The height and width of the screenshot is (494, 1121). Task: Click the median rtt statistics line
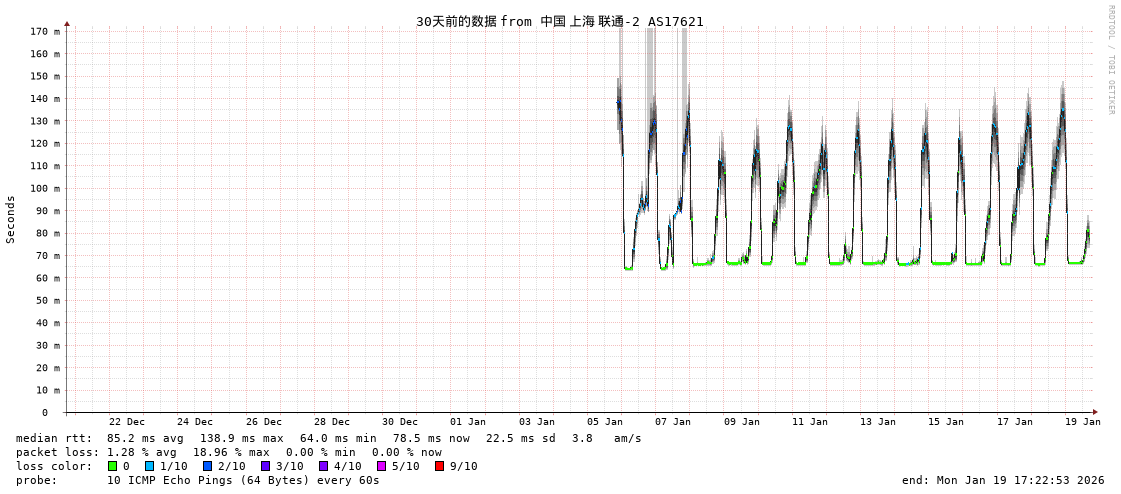click(328, 438)
